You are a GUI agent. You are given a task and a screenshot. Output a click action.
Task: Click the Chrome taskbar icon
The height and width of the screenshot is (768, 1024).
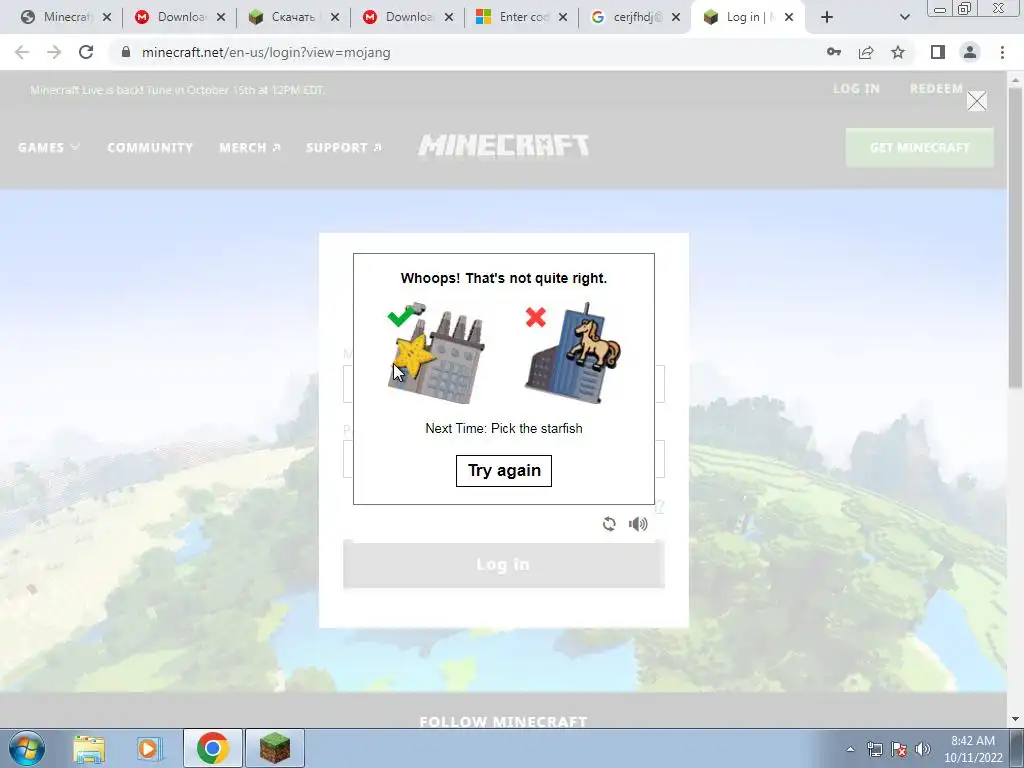212,748
